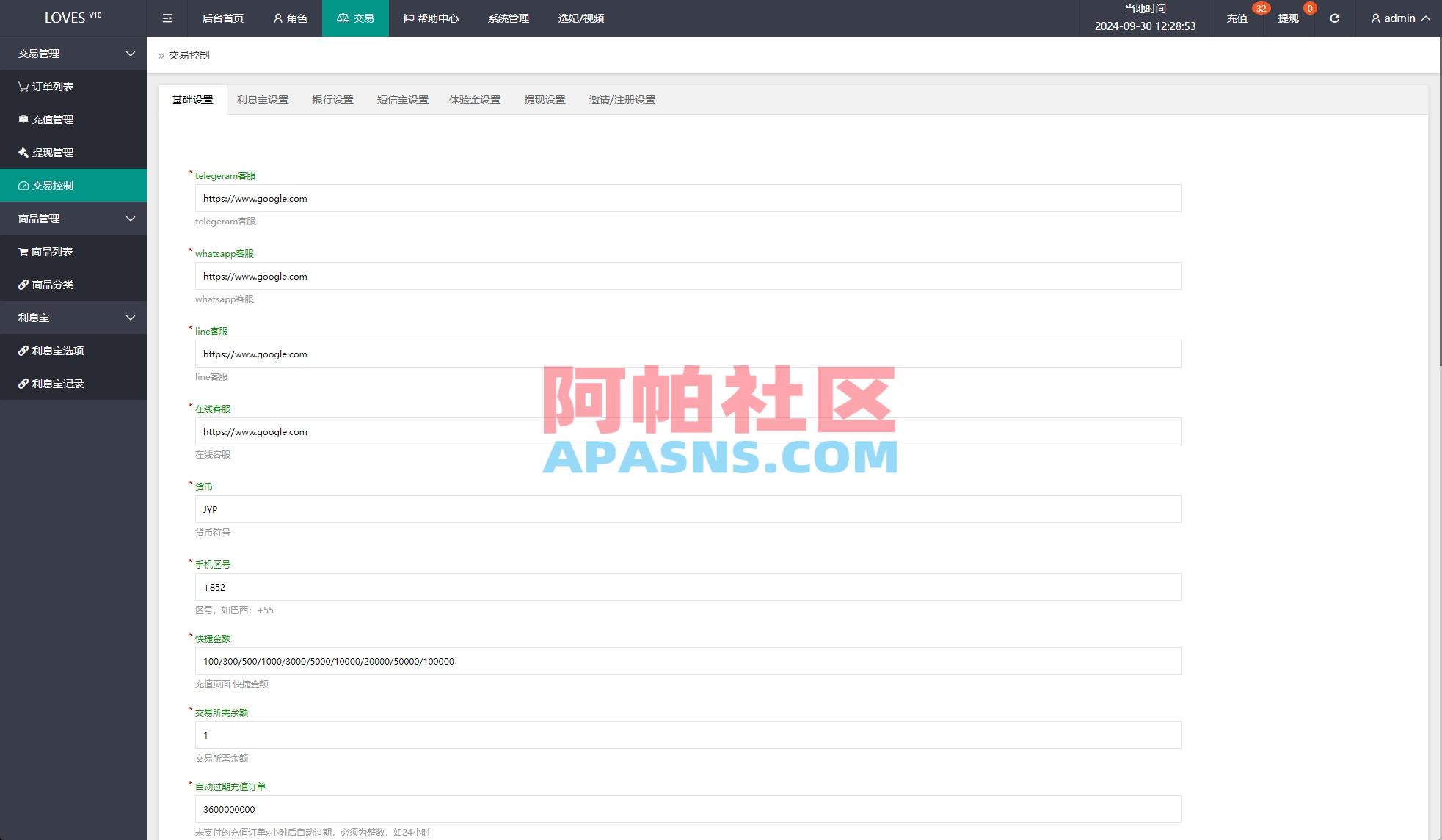This screenshot has width=1442, height=840.
Task: Switch to 提现设置 tab
Action: click(545, 100)
